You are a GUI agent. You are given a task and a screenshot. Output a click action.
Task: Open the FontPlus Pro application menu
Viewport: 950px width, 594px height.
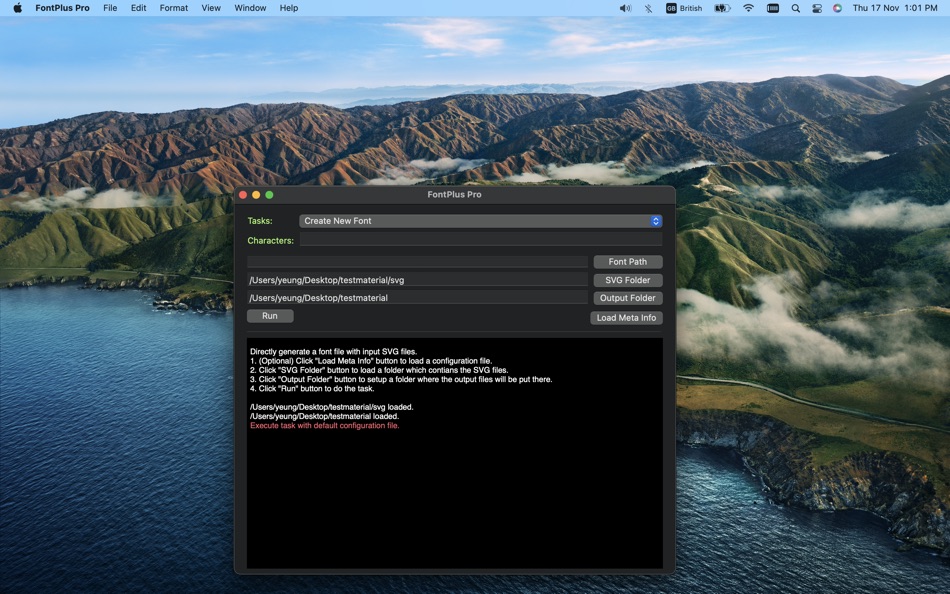click(x=62, y=8)
